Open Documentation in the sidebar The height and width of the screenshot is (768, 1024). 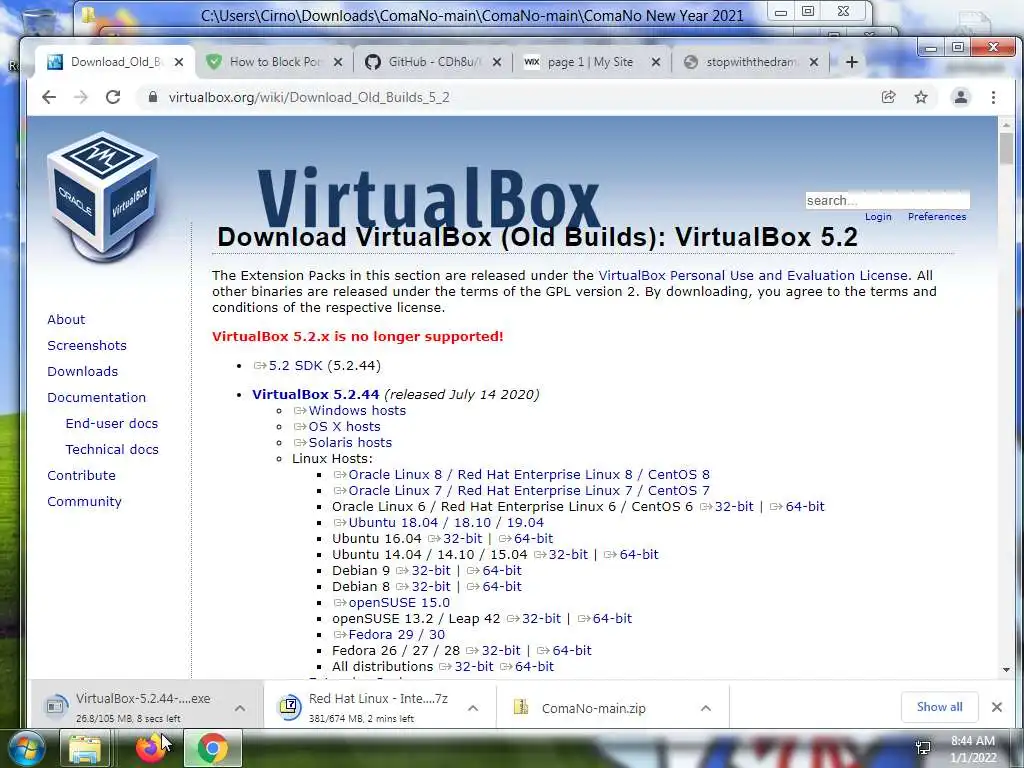pos(97,398)
